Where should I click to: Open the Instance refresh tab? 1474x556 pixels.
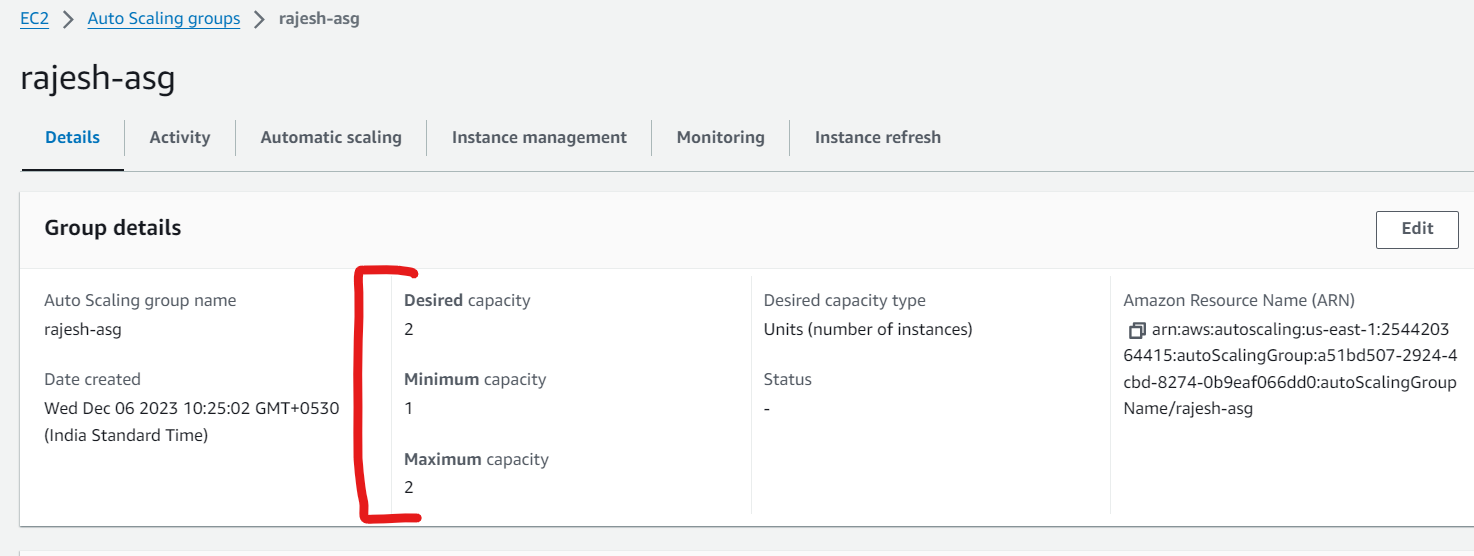[878, 138]
